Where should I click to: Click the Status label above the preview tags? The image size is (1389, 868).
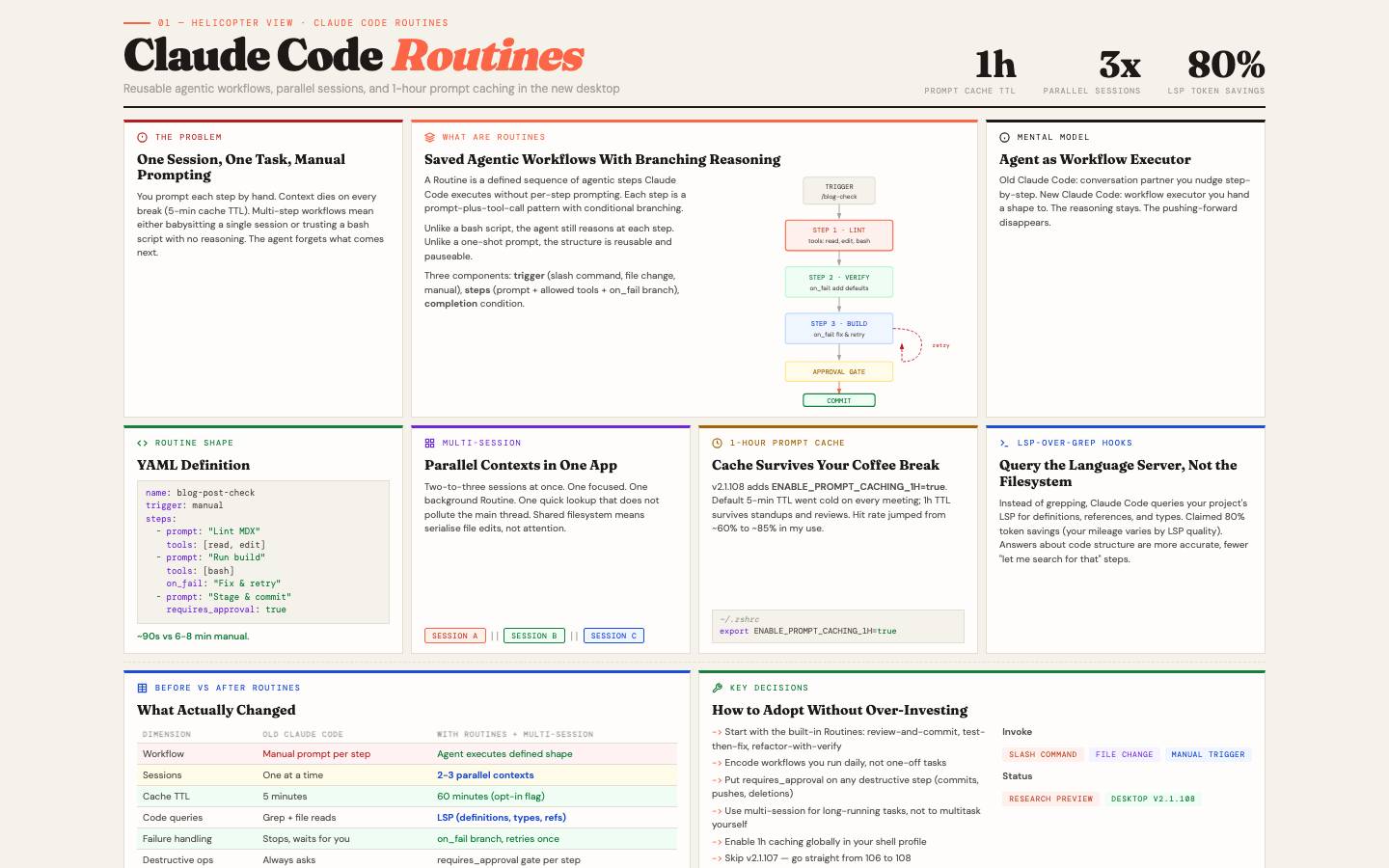[1017, 776]
